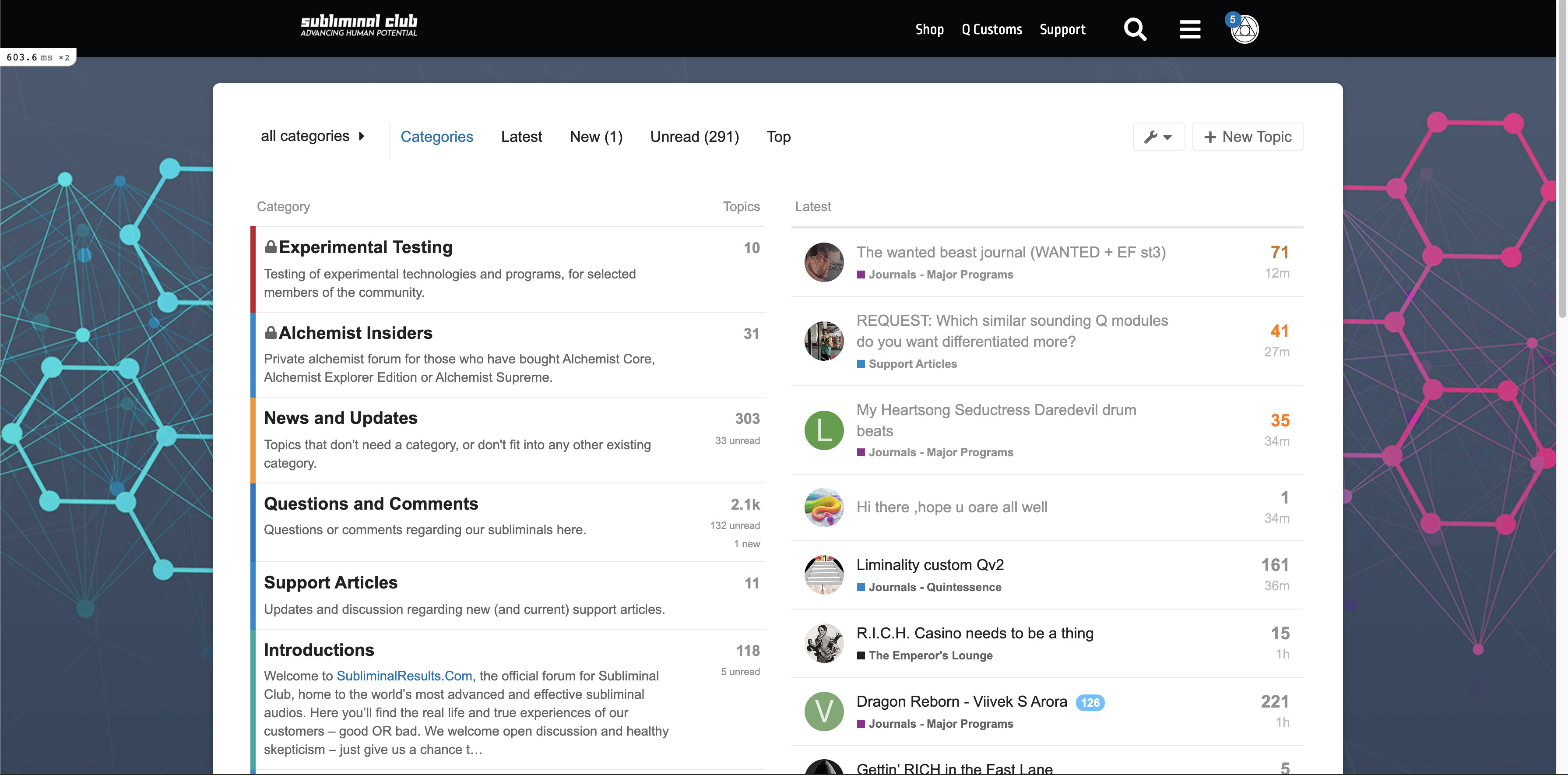Open the New (1) tab

coord(596,136)
